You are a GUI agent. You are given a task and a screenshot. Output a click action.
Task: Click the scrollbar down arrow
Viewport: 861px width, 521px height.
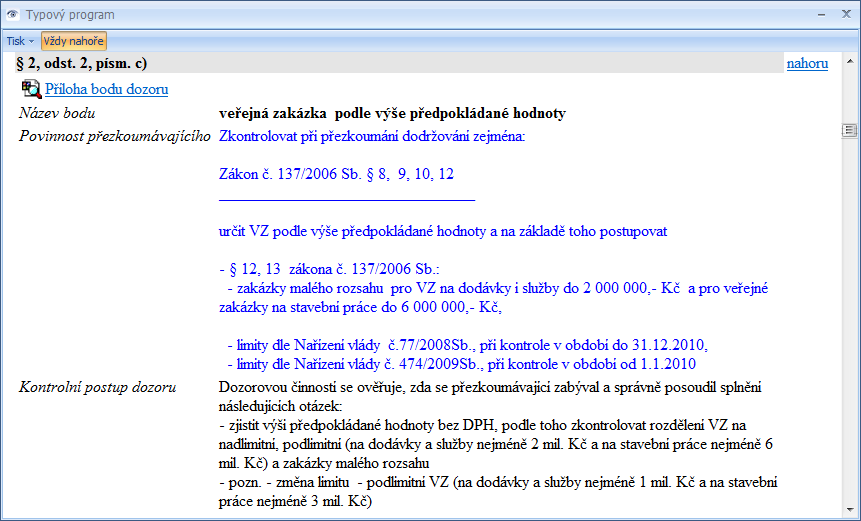pos(850,511)
